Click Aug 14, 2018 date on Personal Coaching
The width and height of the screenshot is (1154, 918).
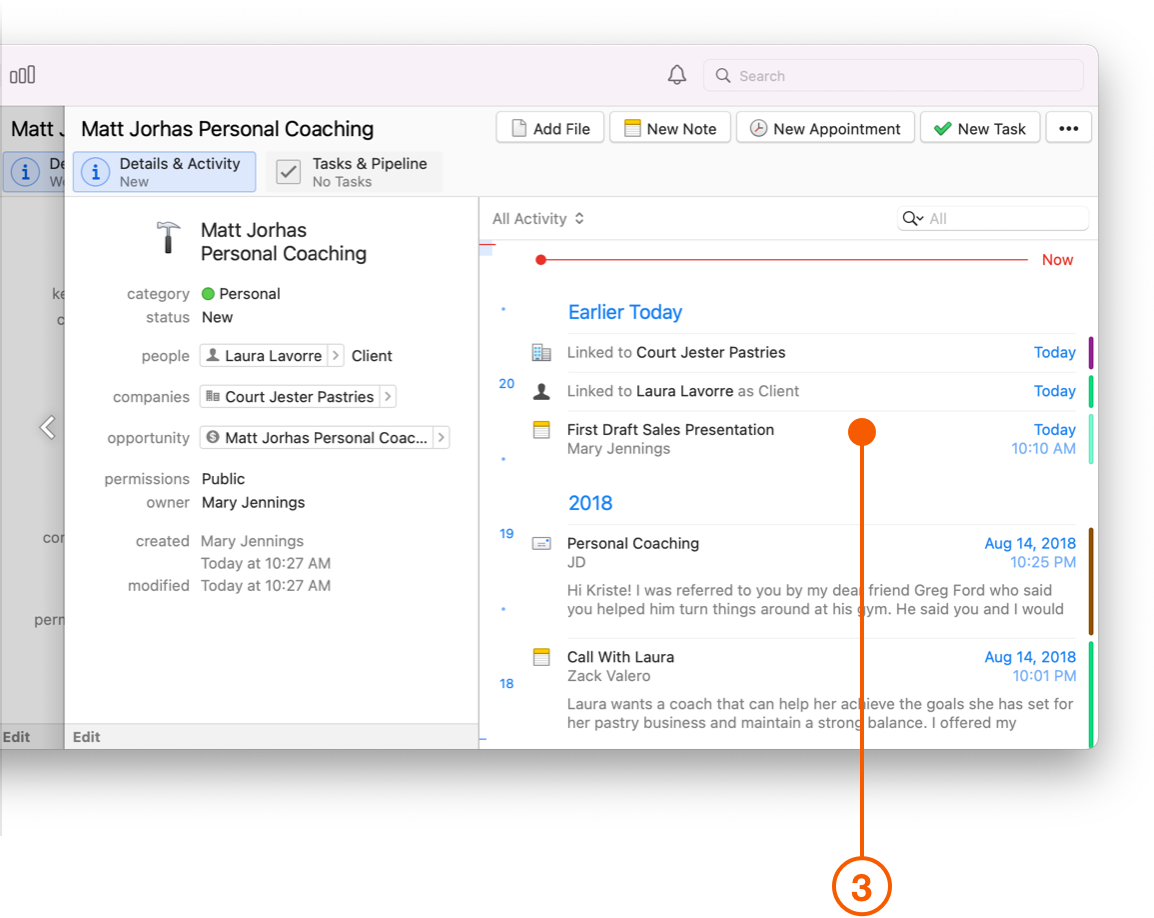[x=1030, y=544]
